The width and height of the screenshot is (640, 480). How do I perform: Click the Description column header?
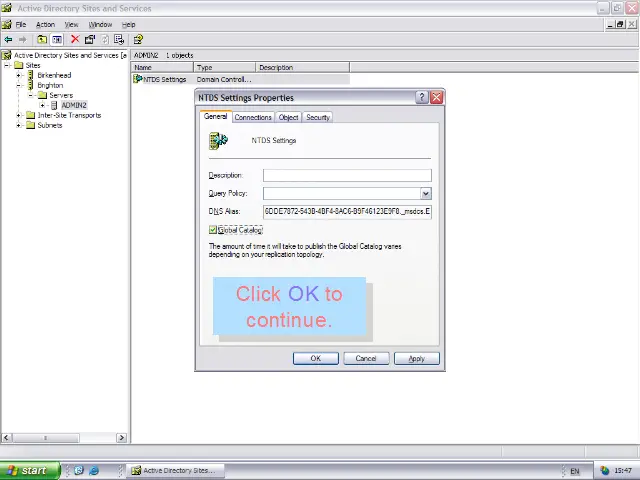pos(302,67)
